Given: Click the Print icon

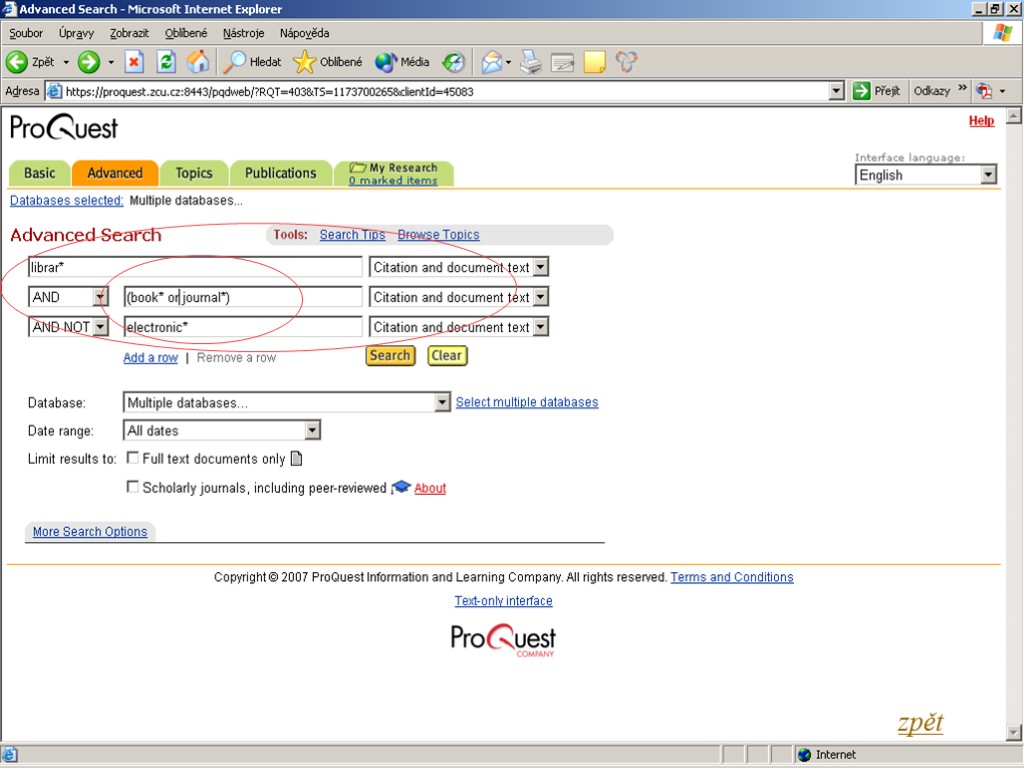Looking at the screenshot, I should pos(531,62).
